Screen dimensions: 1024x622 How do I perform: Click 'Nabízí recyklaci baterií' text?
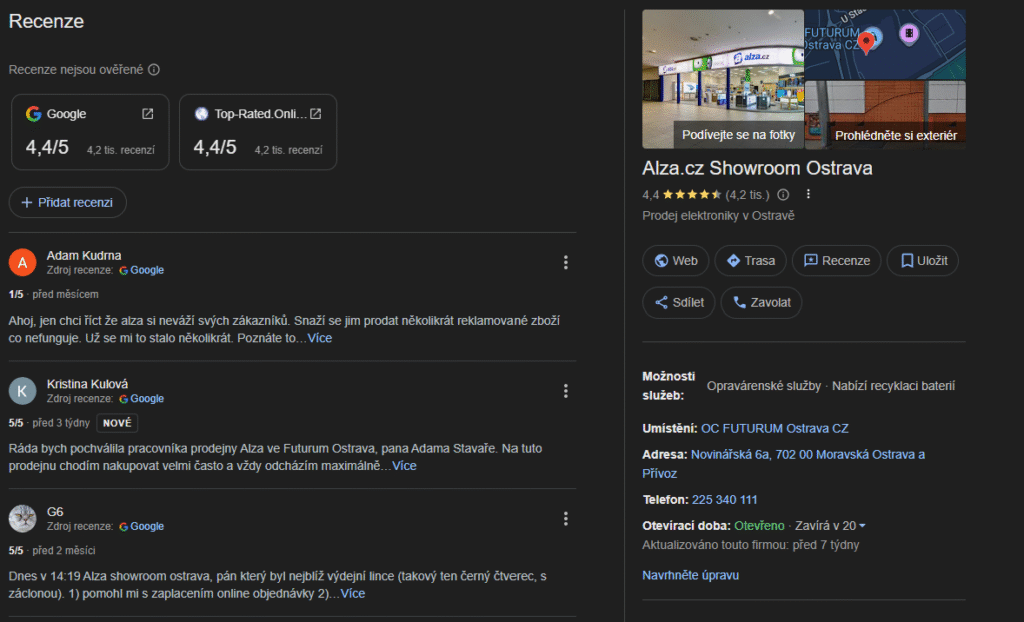[x=893, y=386]
